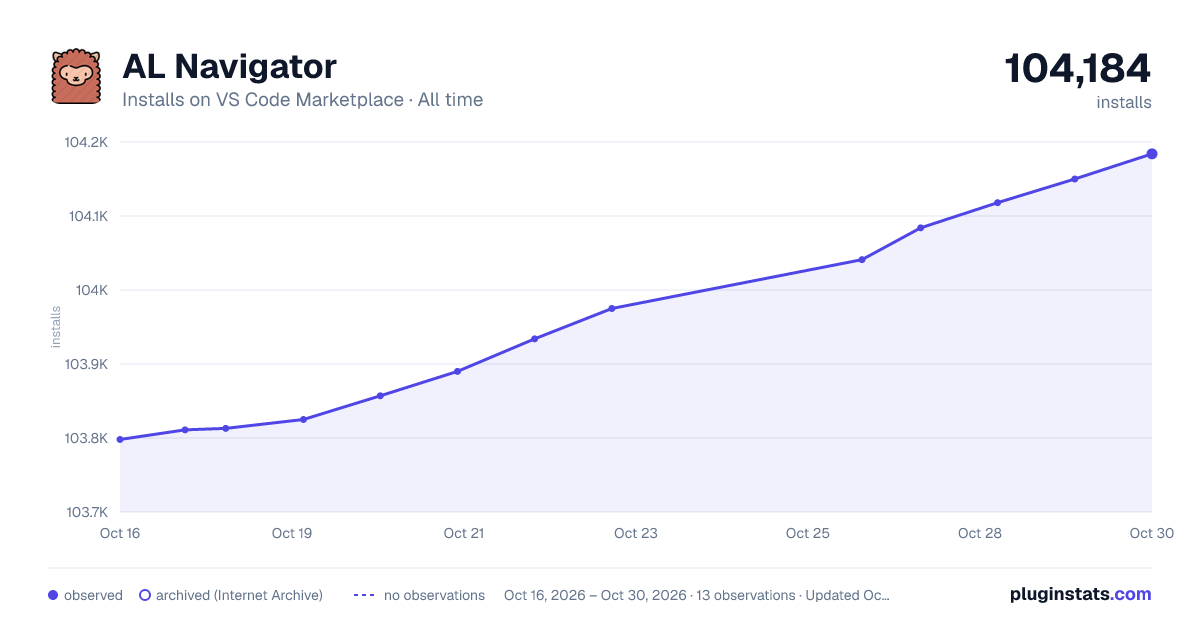The height and width of the screenshot is (630, 1200).
Task: Click the 103.8K y-axis label
Action: click(86, 438)
